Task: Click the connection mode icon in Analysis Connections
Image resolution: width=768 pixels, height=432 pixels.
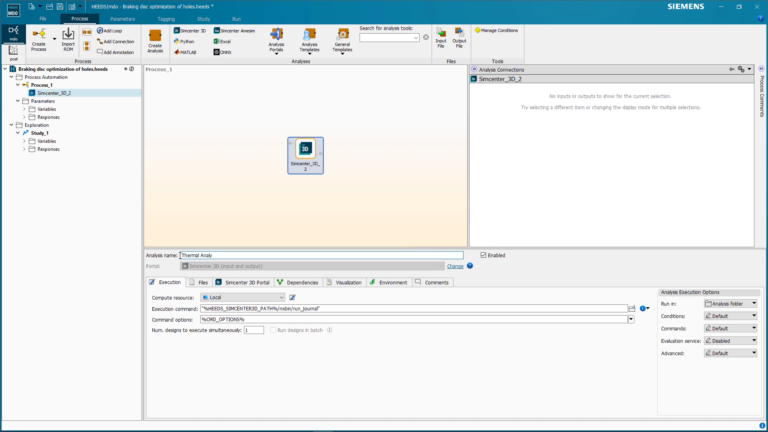Action: 741,70
